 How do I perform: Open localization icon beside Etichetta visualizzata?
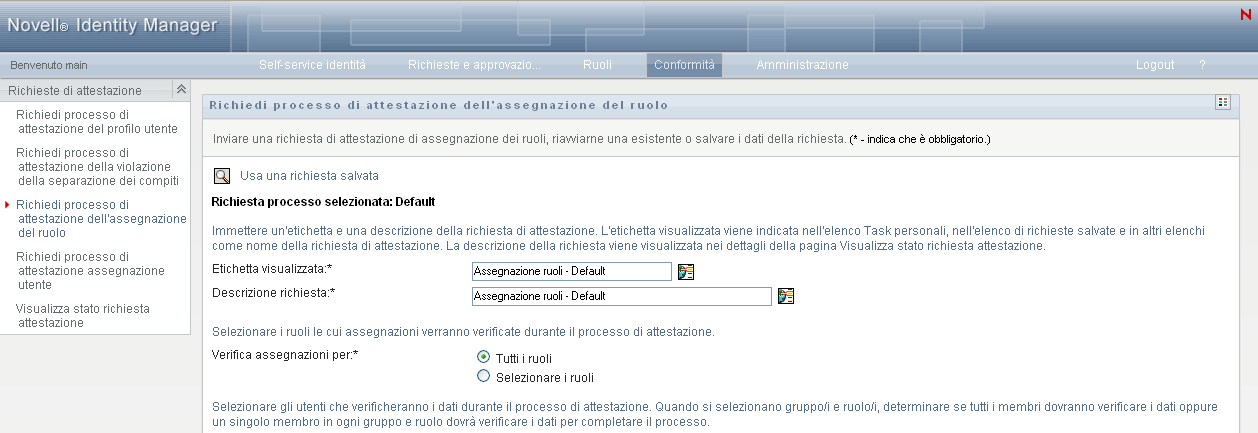(x=686, y=271)
